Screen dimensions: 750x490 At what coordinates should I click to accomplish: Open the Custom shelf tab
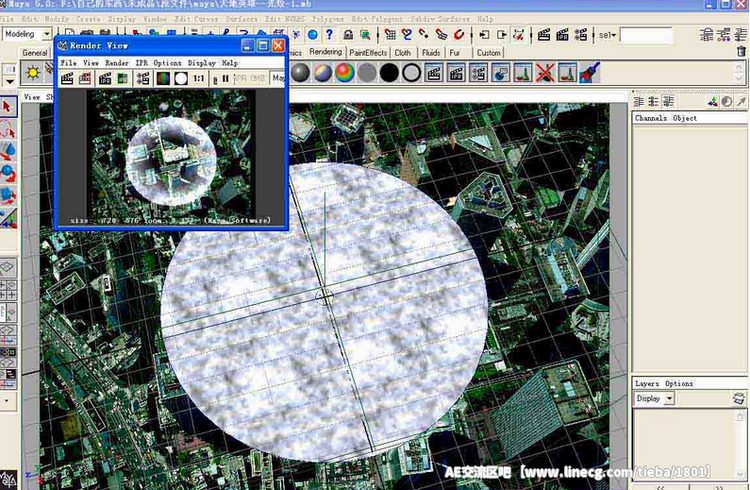(488, 53)
